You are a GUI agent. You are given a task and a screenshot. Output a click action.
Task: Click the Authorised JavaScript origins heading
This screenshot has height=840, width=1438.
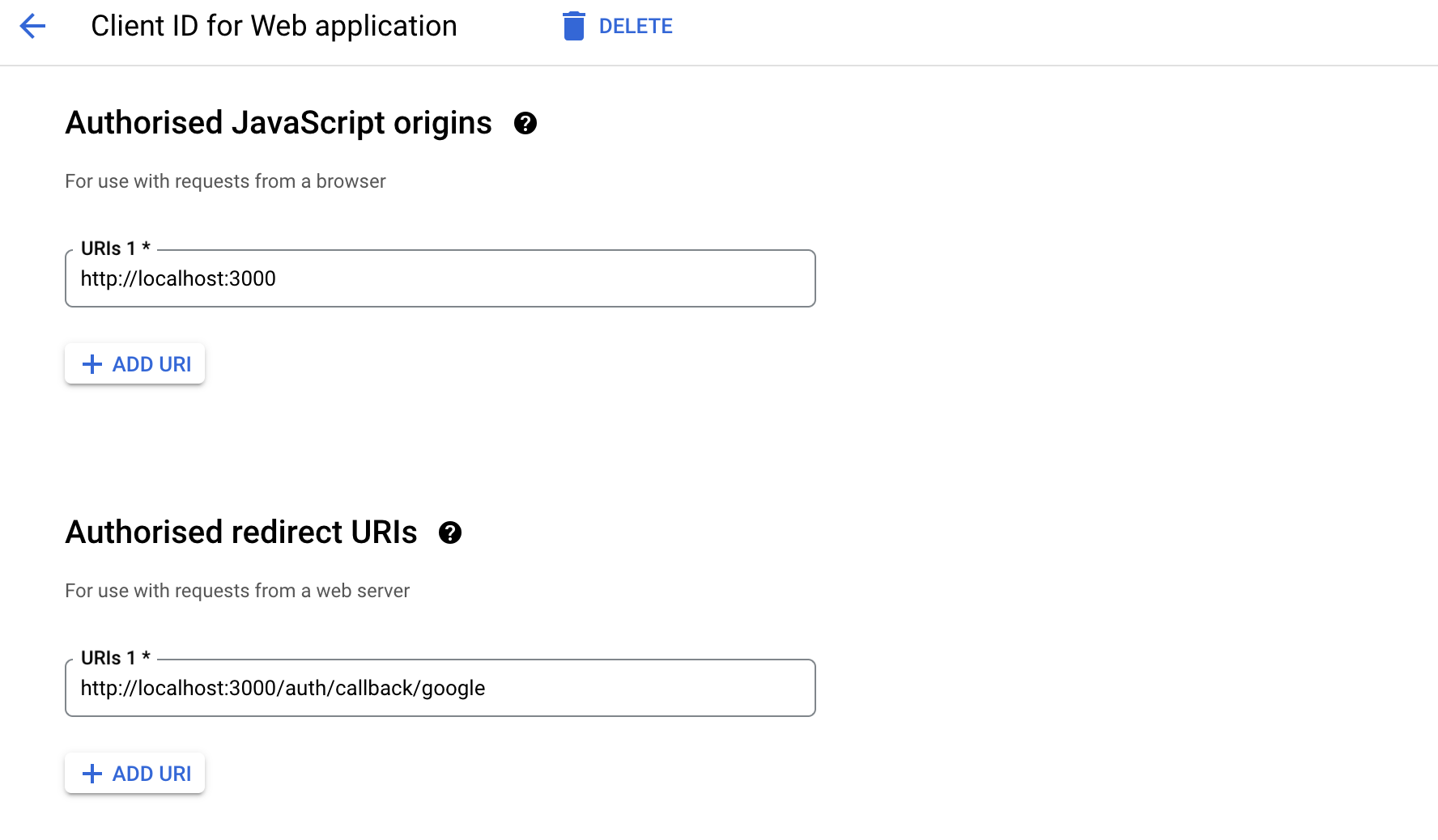pos(279,122)
